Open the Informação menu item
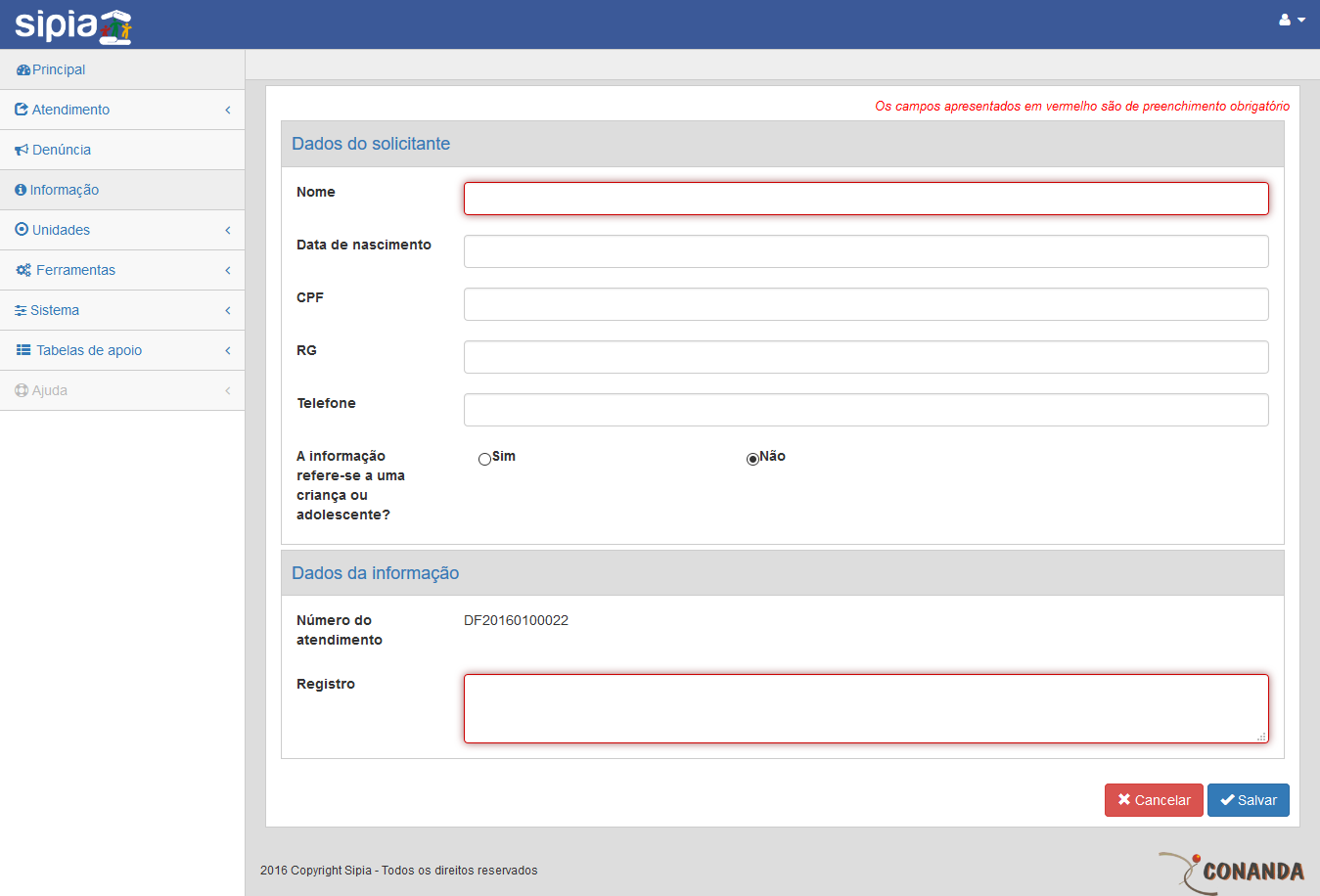This screenshot has height=896, width=1320. pyautogui.click(x=122, y=190)
